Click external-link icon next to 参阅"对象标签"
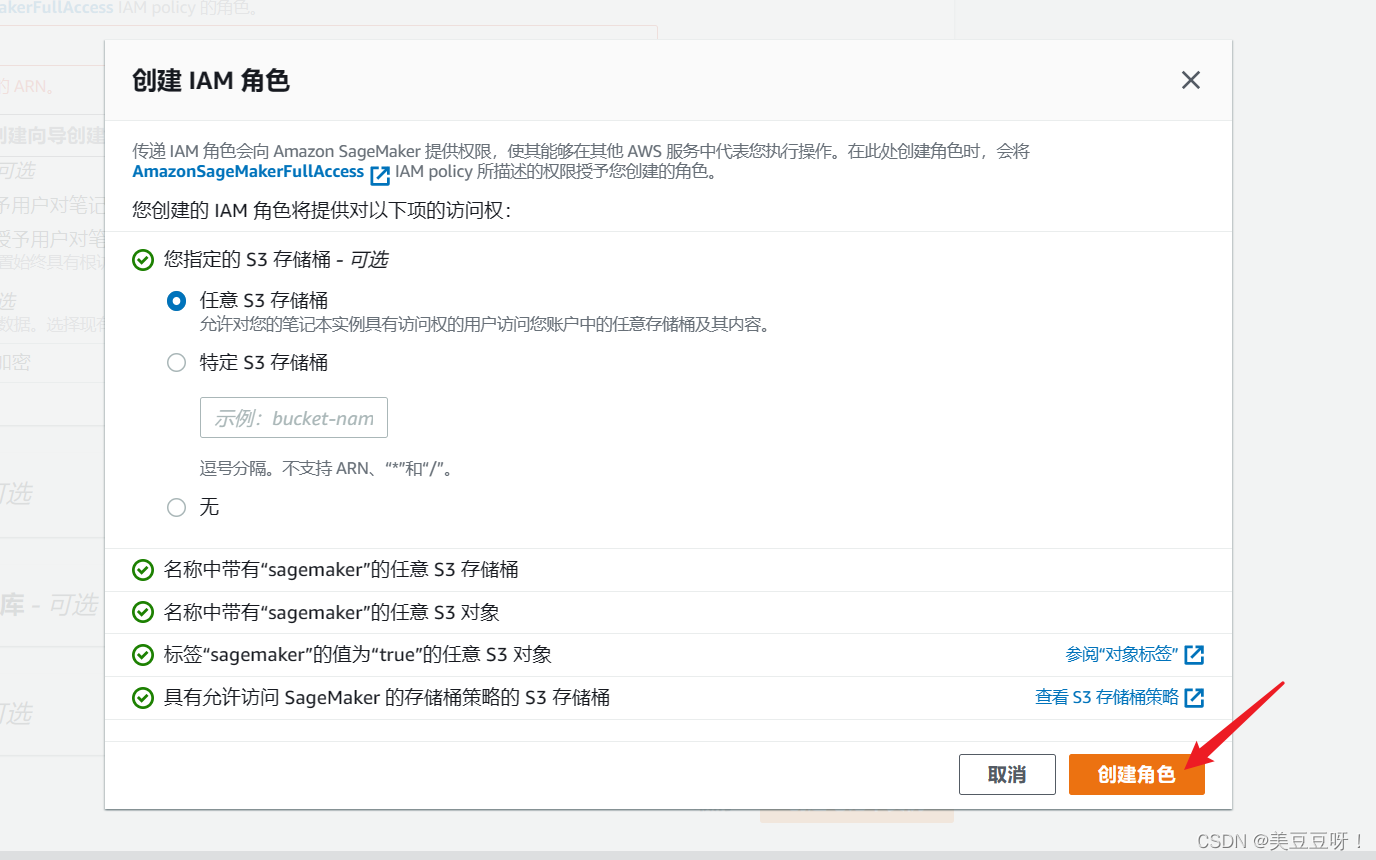Screen dimensions: 1376x860 pyautogui.click(x=1194, y=655)
